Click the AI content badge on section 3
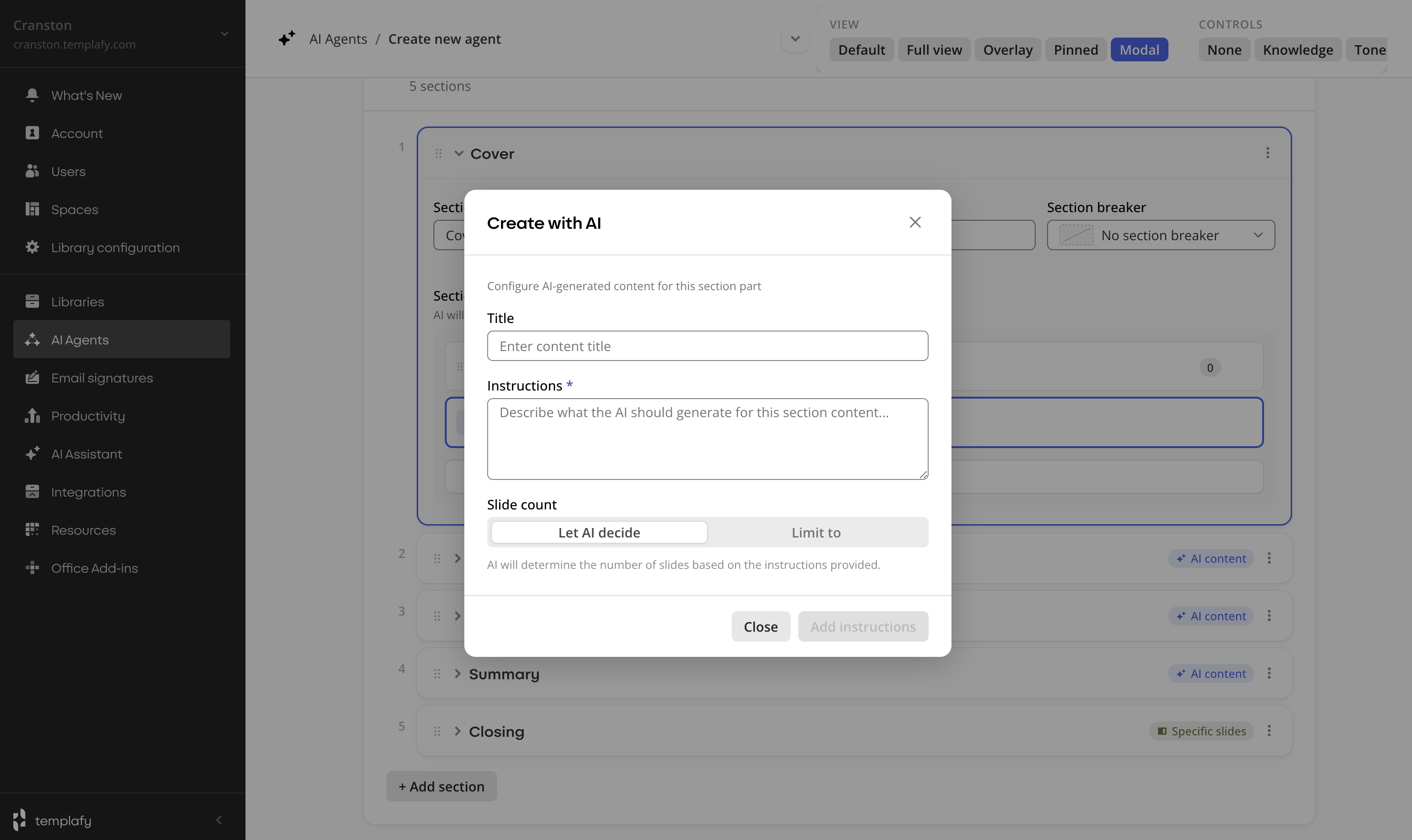 point(1211,615)
